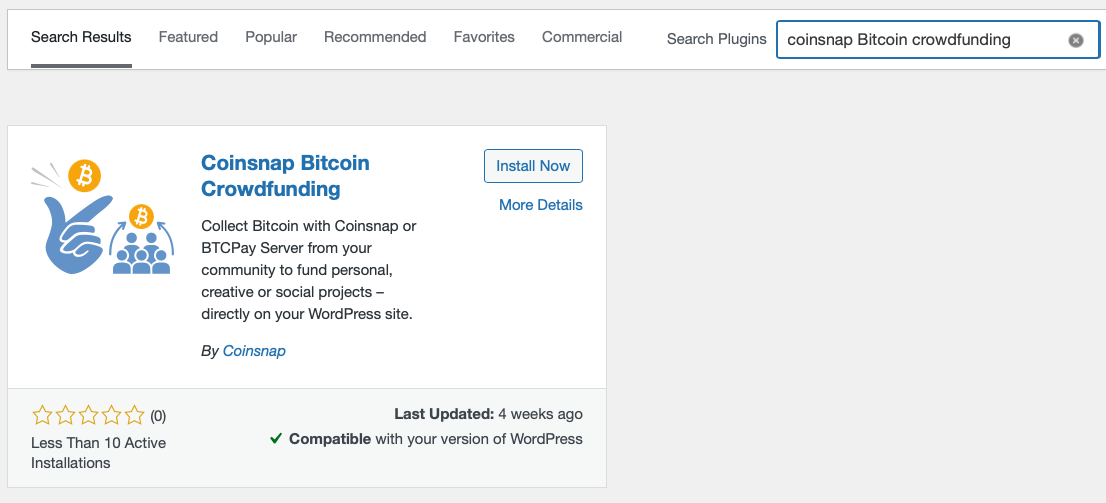Click the fifth rating star
The height and width of the screenshot is (503, 1106).
pyautogui.click(x=134, y=415)
